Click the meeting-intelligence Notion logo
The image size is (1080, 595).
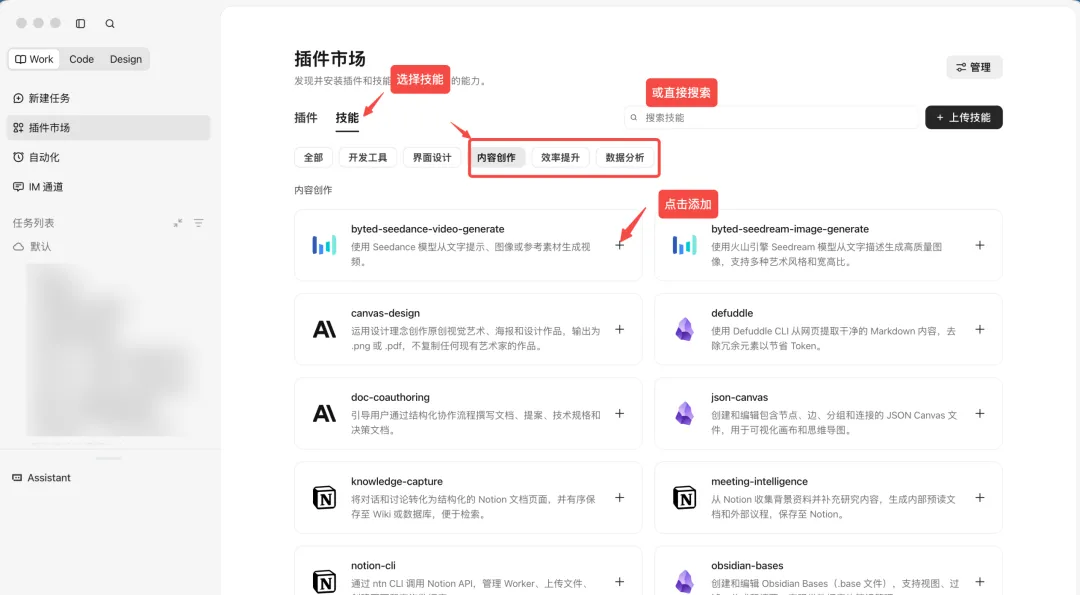[685, 497]
